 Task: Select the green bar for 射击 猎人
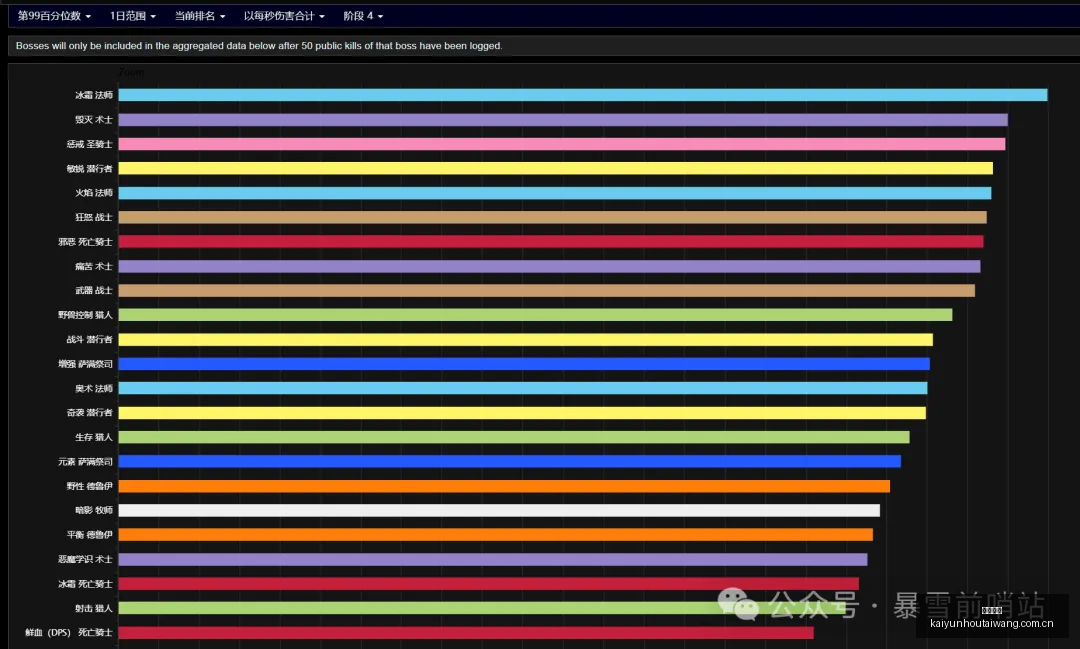click(x=482, y=608)
